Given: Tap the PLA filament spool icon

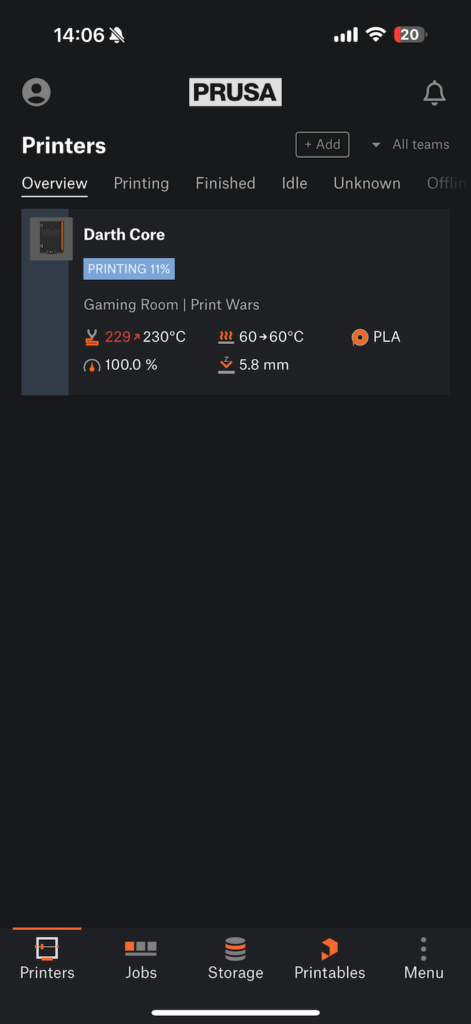Looking at the screenshot, I should click(x=359, y=338).
